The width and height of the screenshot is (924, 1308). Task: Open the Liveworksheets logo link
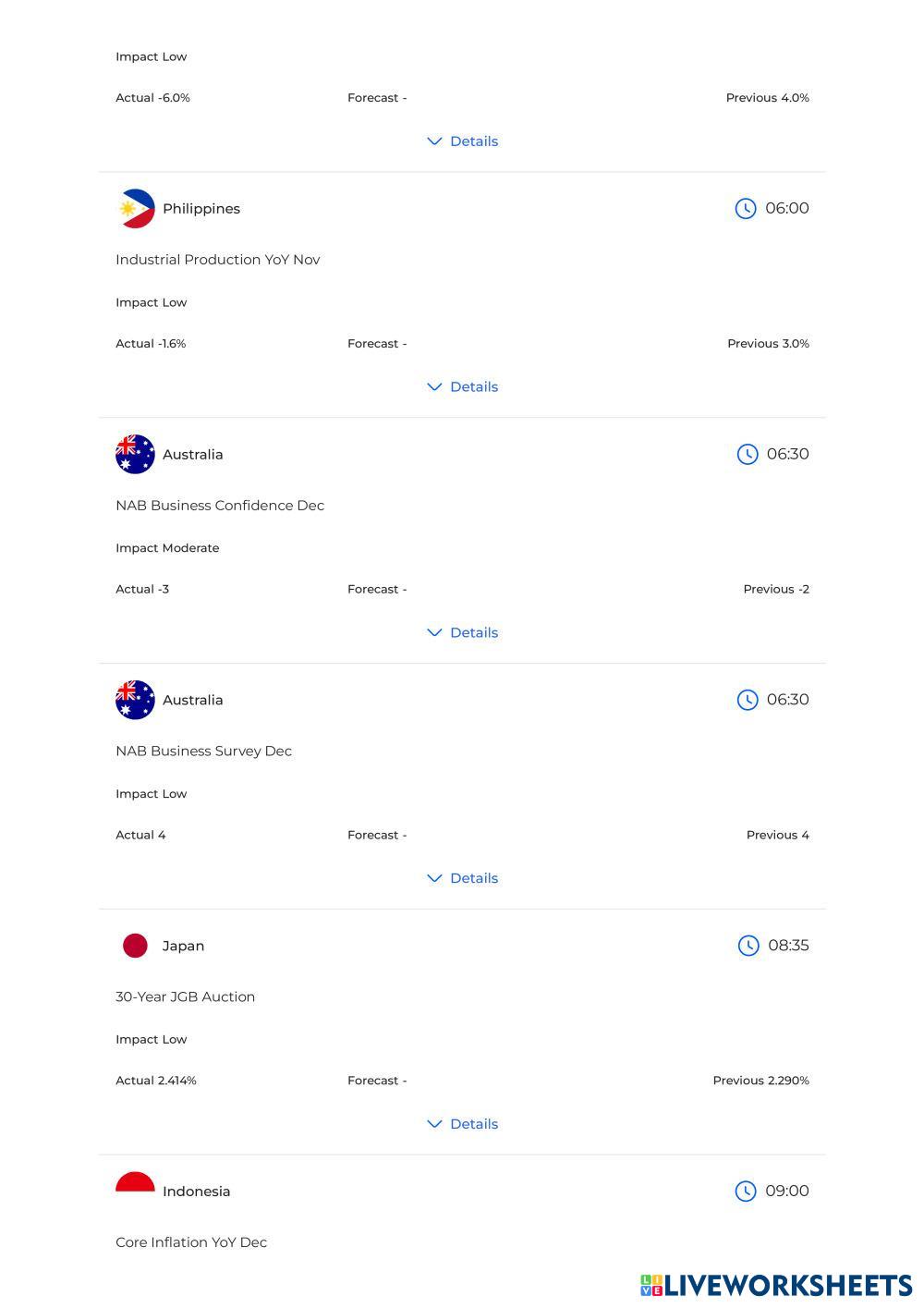[776, 1285]
